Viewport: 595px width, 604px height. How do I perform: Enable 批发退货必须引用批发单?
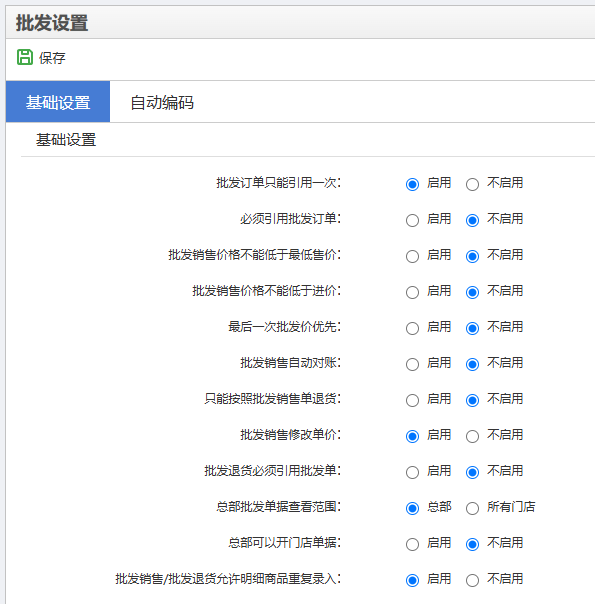[x=412, y=473]
